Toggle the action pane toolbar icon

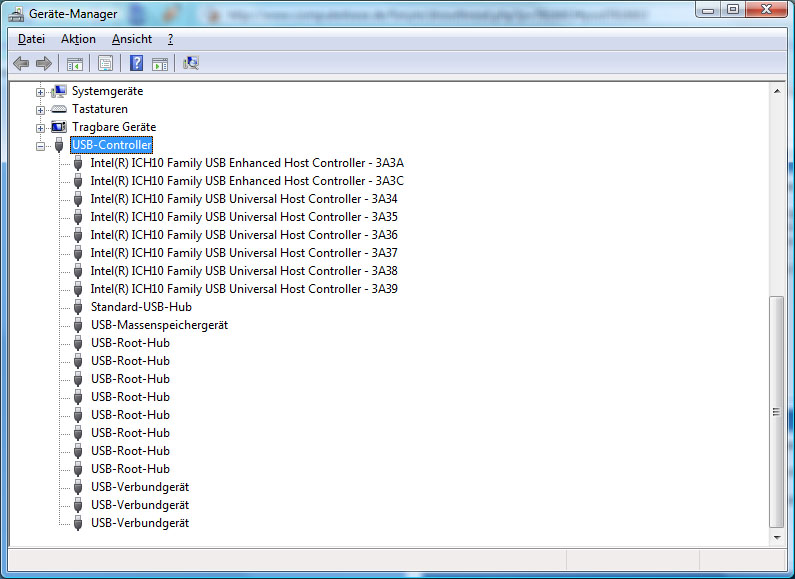coord(160,64)
